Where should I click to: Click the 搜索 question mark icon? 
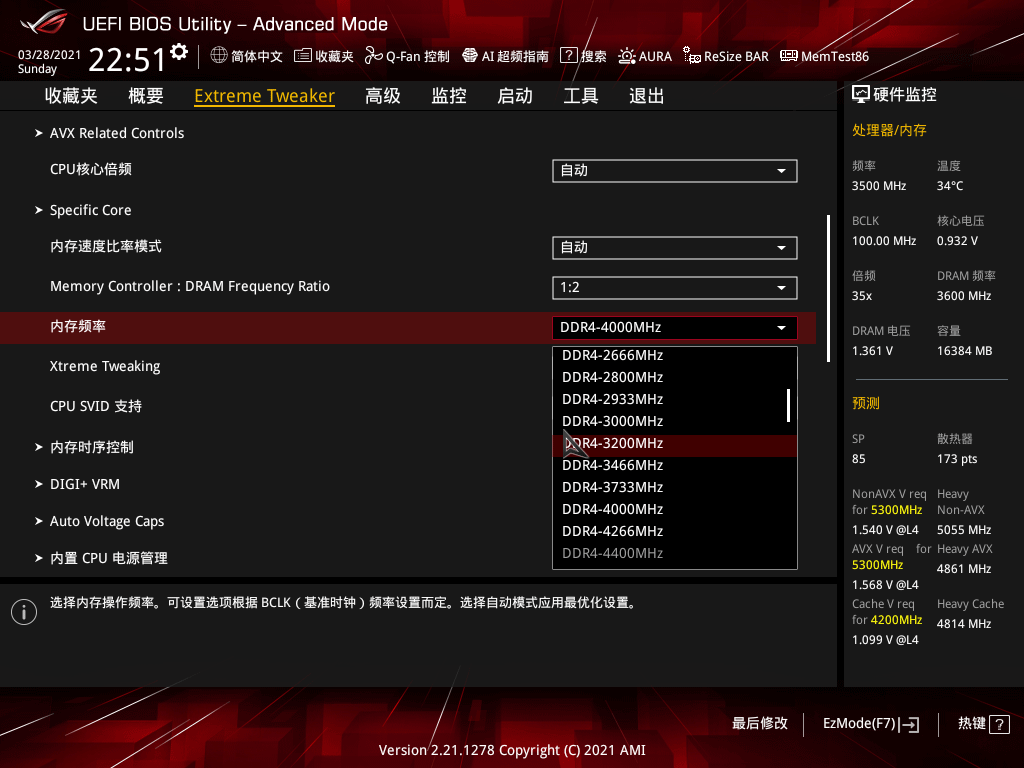[569, 56]
